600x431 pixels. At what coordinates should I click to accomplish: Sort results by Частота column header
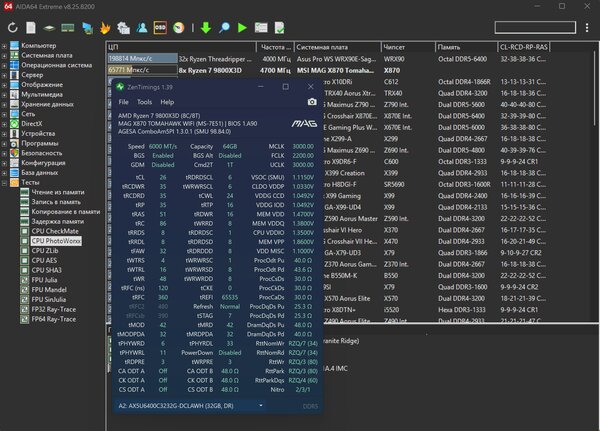(x=275, y=47)
